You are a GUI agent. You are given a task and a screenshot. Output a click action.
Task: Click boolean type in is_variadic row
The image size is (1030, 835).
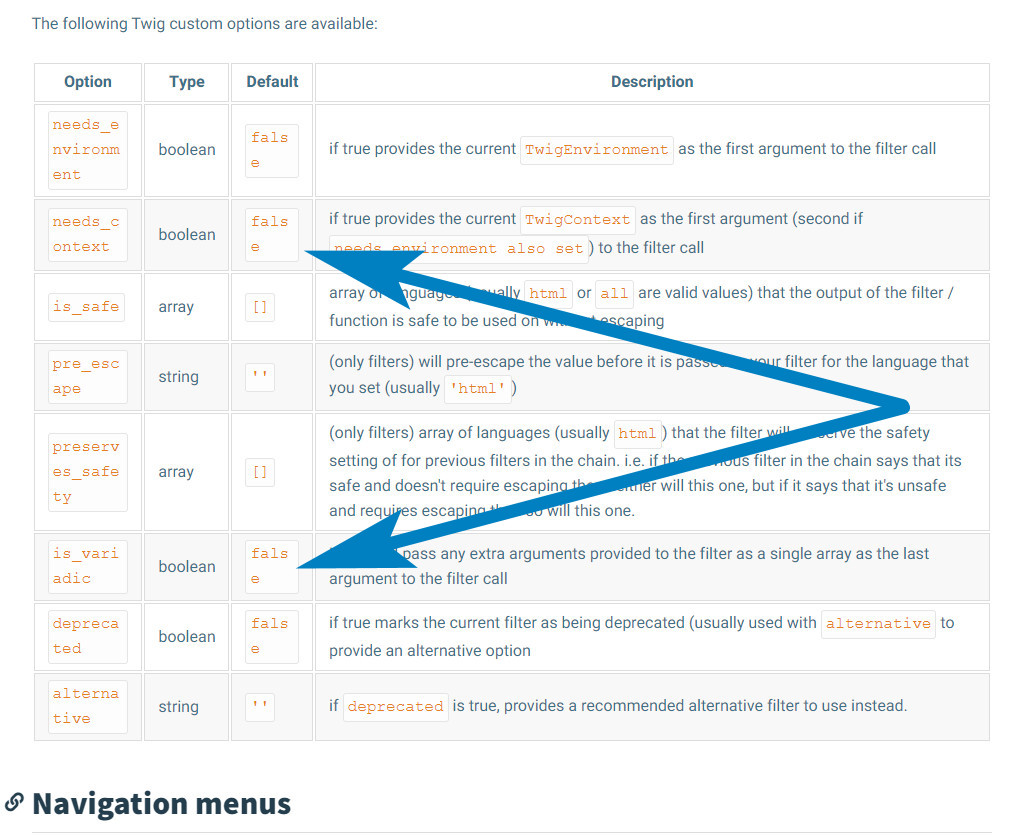[x=187, y=566]
